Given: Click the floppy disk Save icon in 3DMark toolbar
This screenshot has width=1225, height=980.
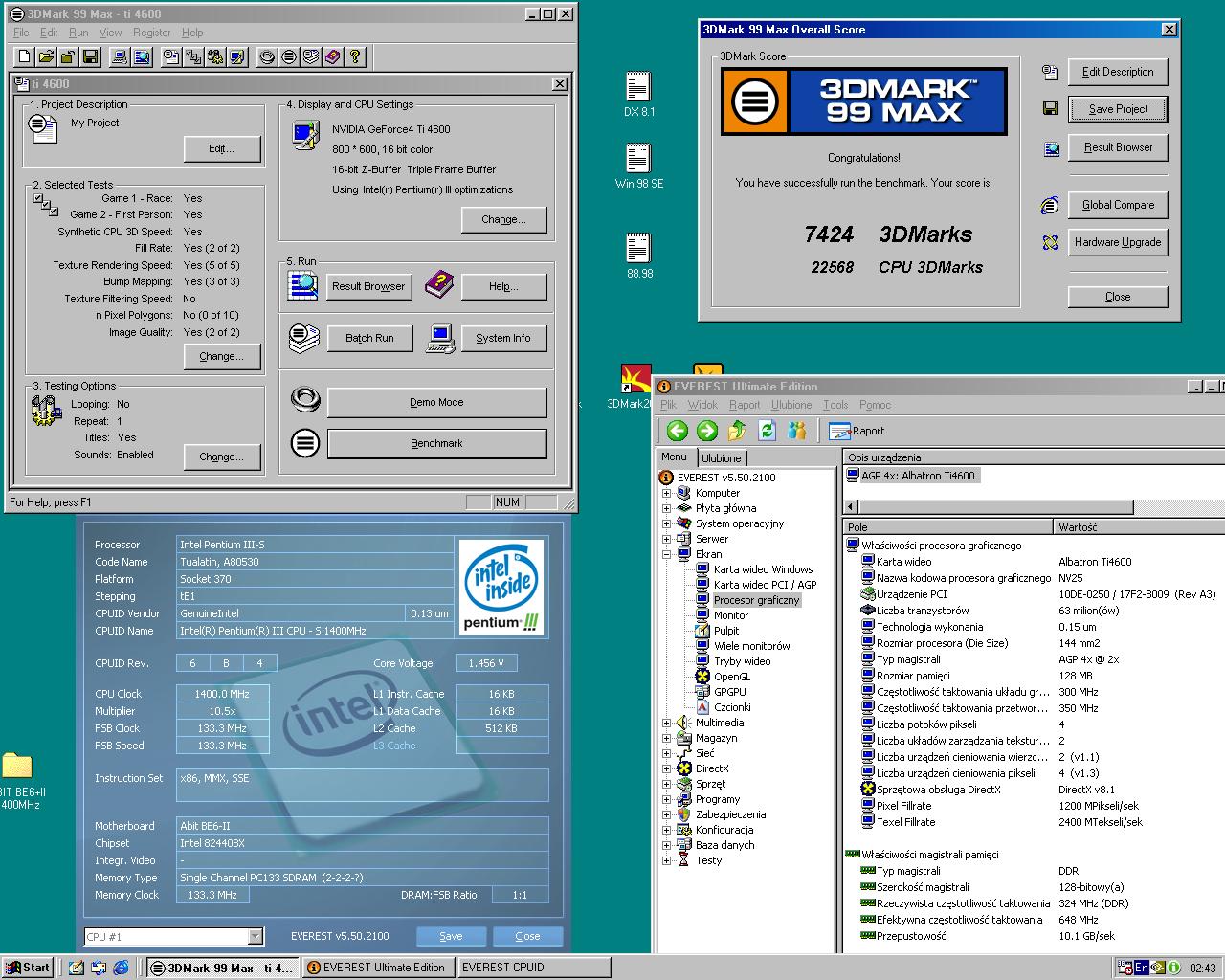Looking at the screenshot, I should [x=90, y=57].
